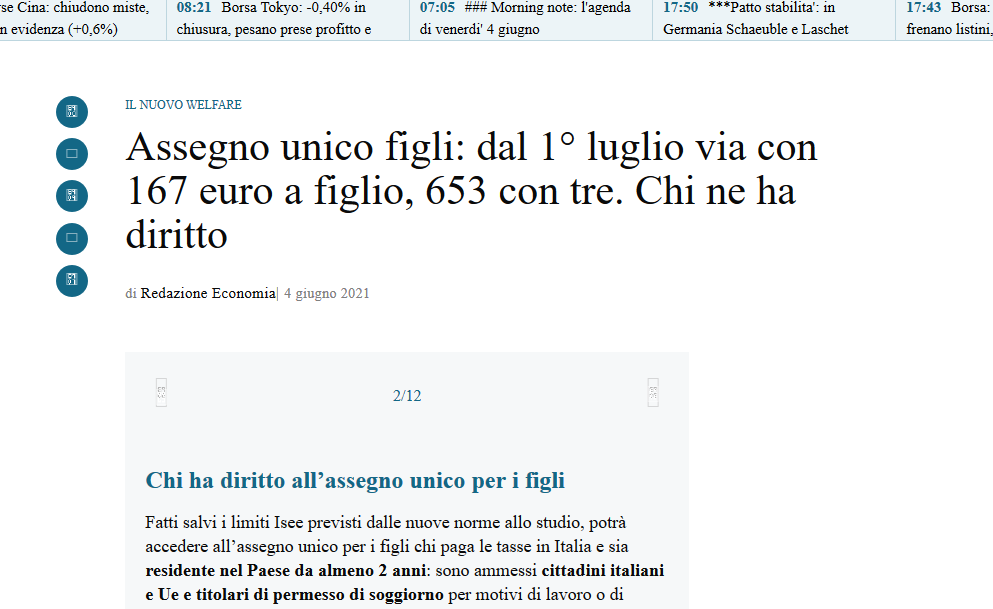Advance to the next slide of the gallery

click(653, 393)
